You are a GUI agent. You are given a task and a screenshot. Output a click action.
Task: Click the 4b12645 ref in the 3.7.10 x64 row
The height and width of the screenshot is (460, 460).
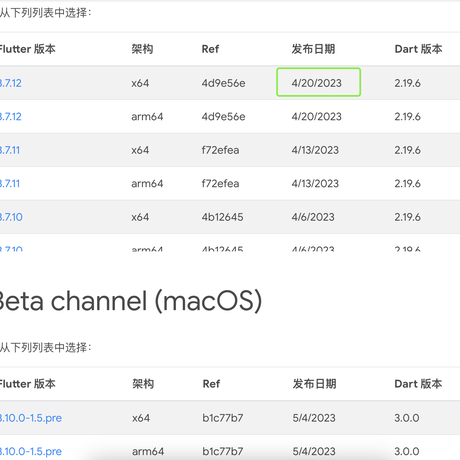(222, 217)
